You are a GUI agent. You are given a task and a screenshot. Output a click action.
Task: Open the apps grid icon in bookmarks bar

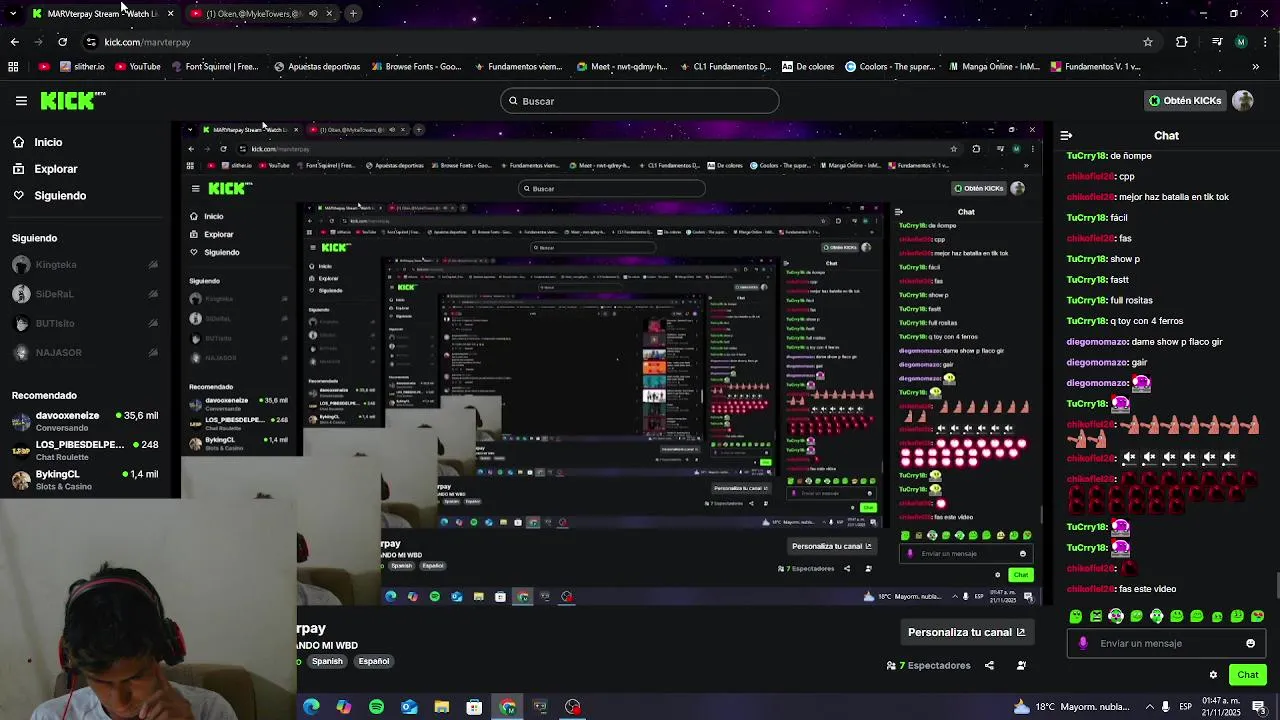[13, 67]
